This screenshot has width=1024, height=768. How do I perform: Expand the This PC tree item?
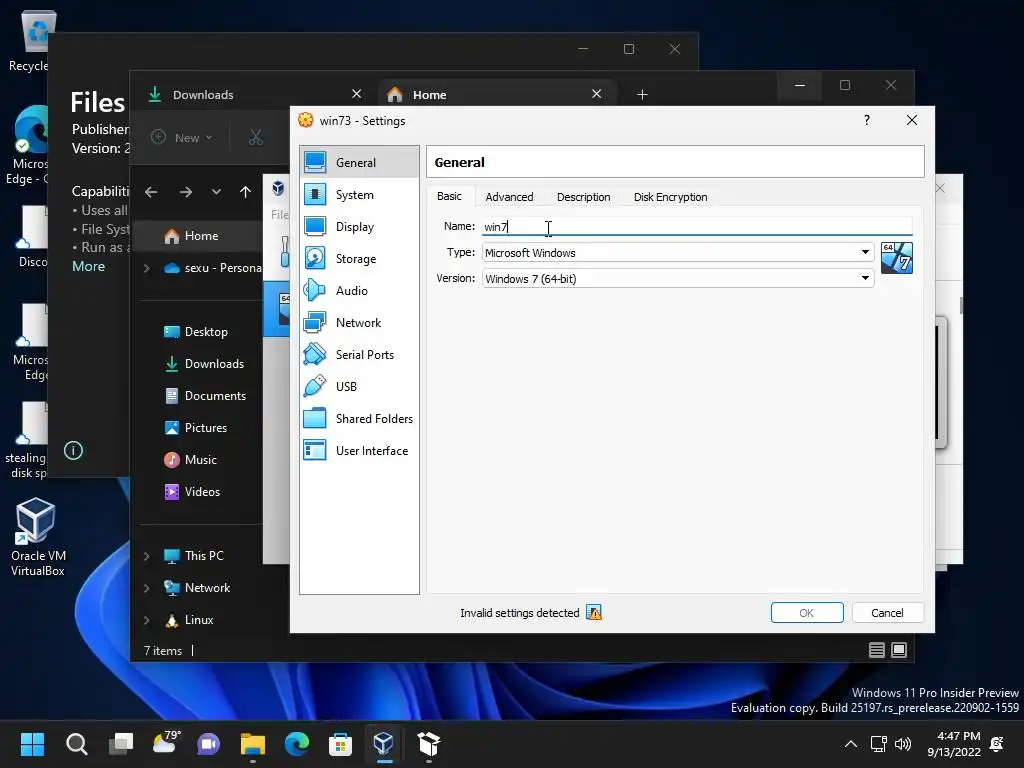[x=147, y=556]
